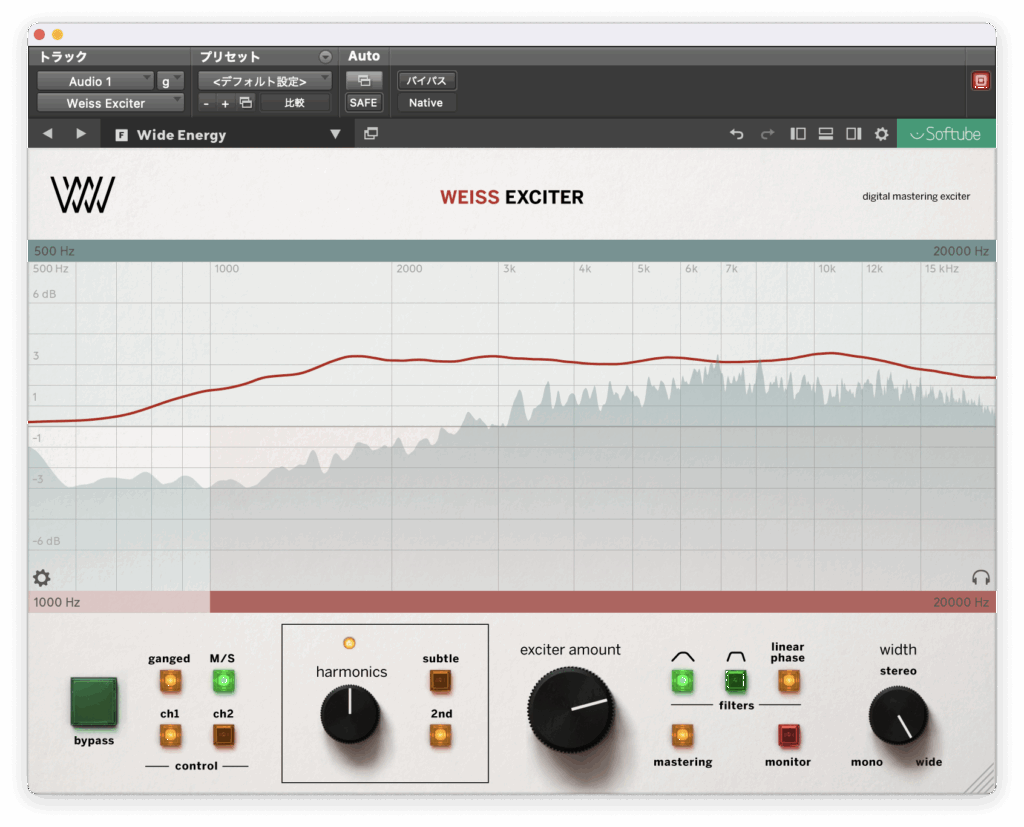The image size is (1024, 827).
Task: Click the Auto header label
Action: [x=364, y=56]
